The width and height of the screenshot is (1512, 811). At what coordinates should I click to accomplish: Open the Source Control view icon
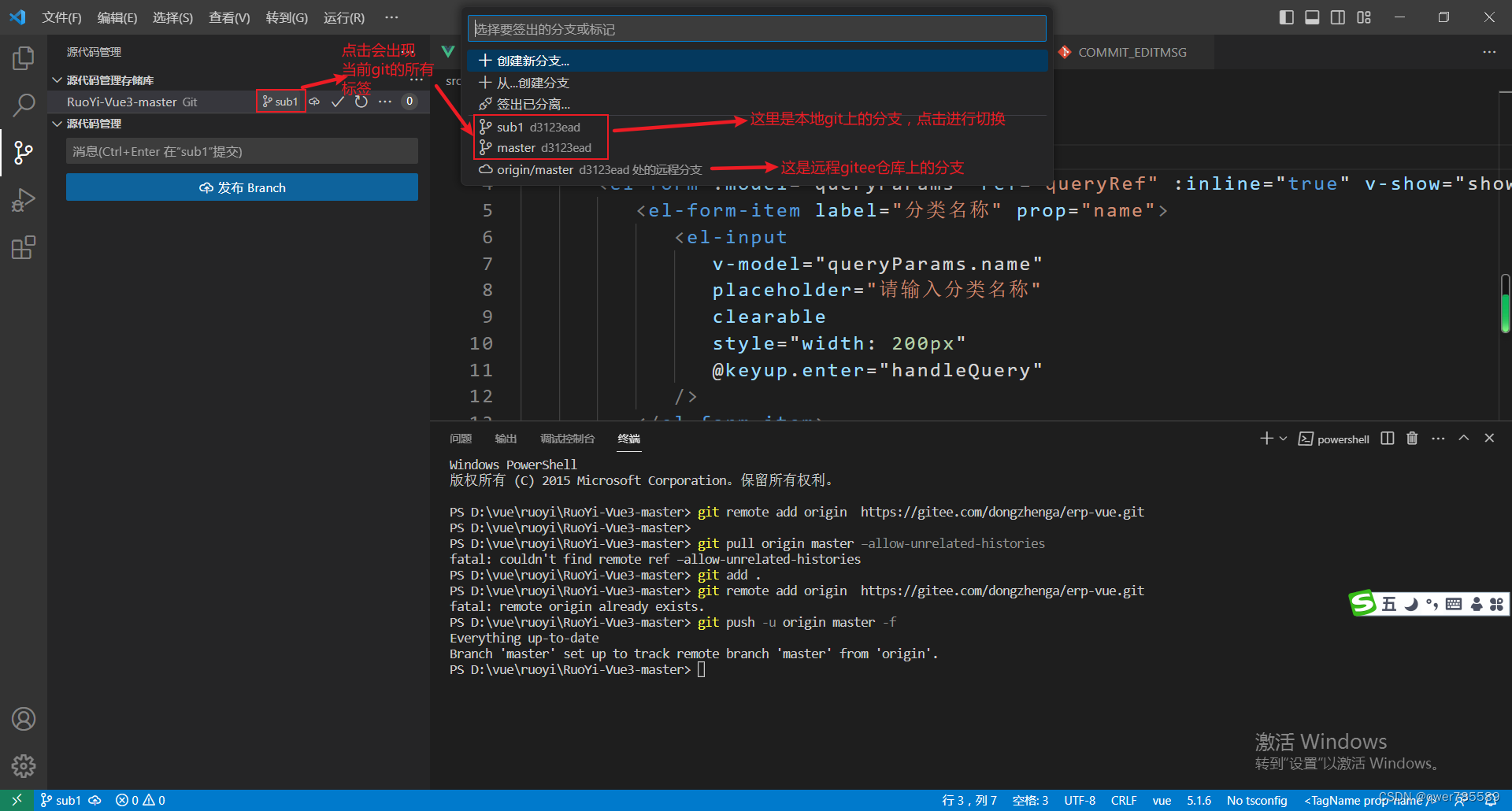24,152
